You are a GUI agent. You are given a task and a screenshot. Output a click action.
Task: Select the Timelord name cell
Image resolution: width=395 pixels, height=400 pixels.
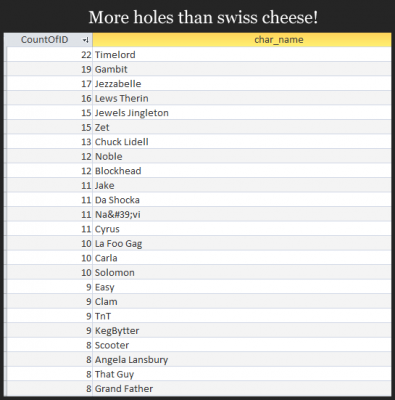tap(242, 55)
